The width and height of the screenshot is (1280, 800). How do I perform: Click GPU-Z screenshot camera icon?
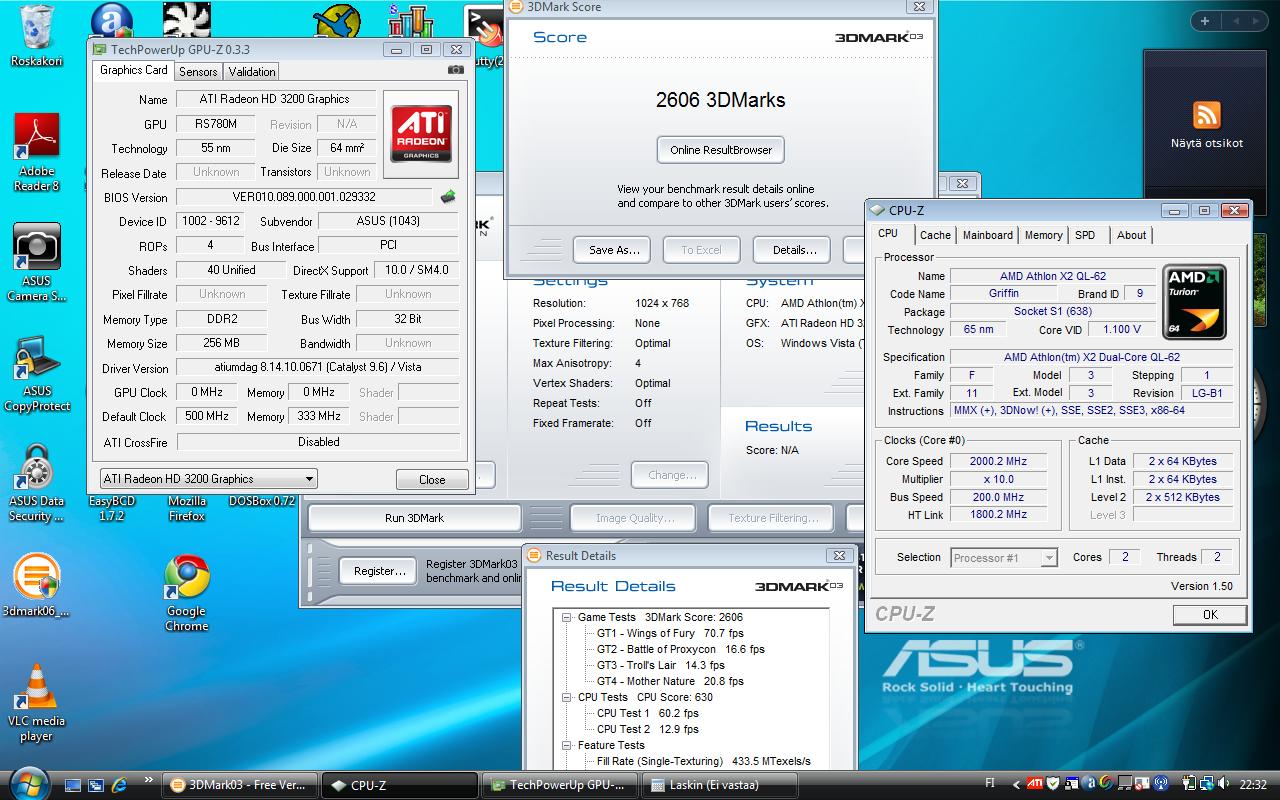[456, 70]
